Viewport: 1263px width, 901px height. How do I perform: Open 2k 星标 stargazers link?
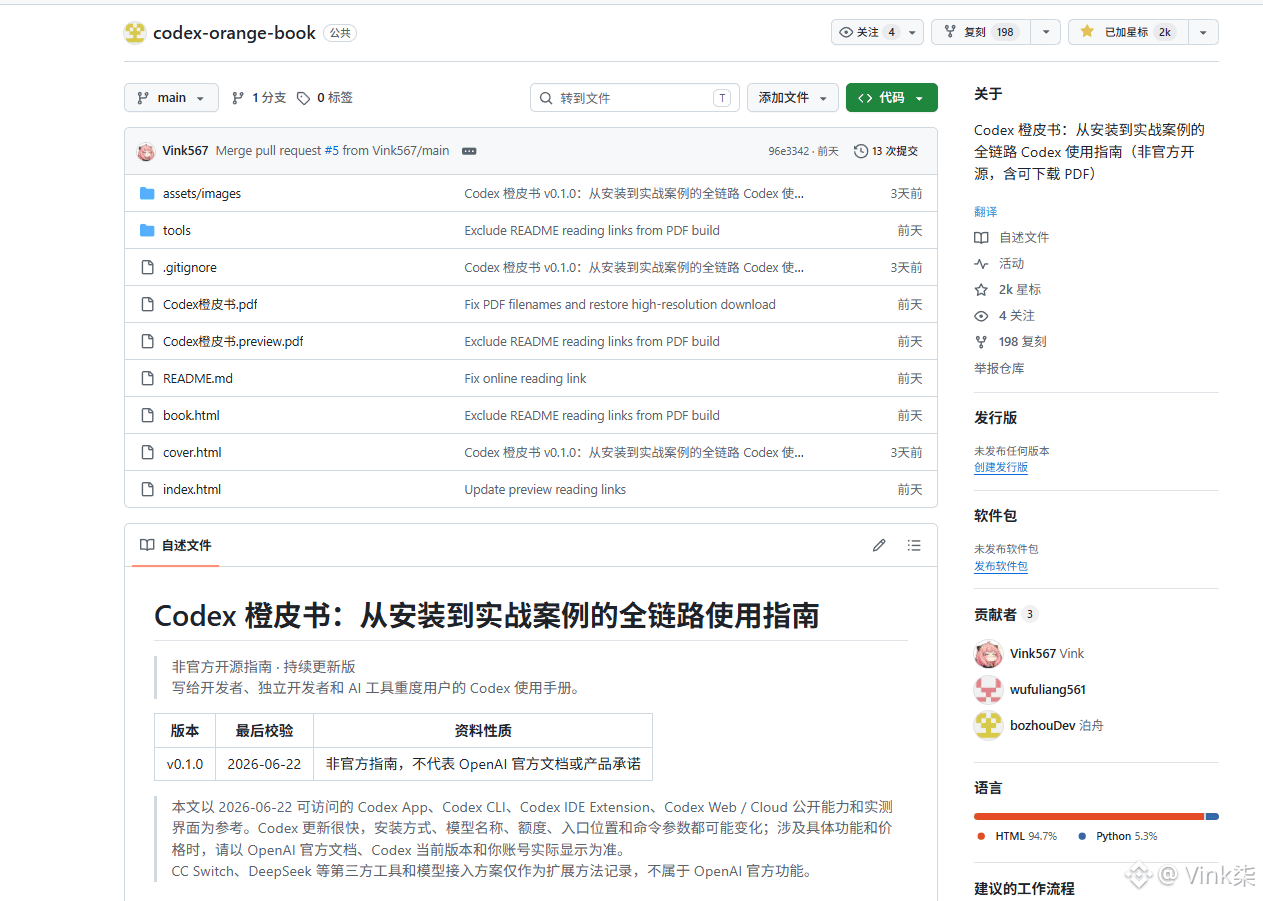[x=1008, y=289]
